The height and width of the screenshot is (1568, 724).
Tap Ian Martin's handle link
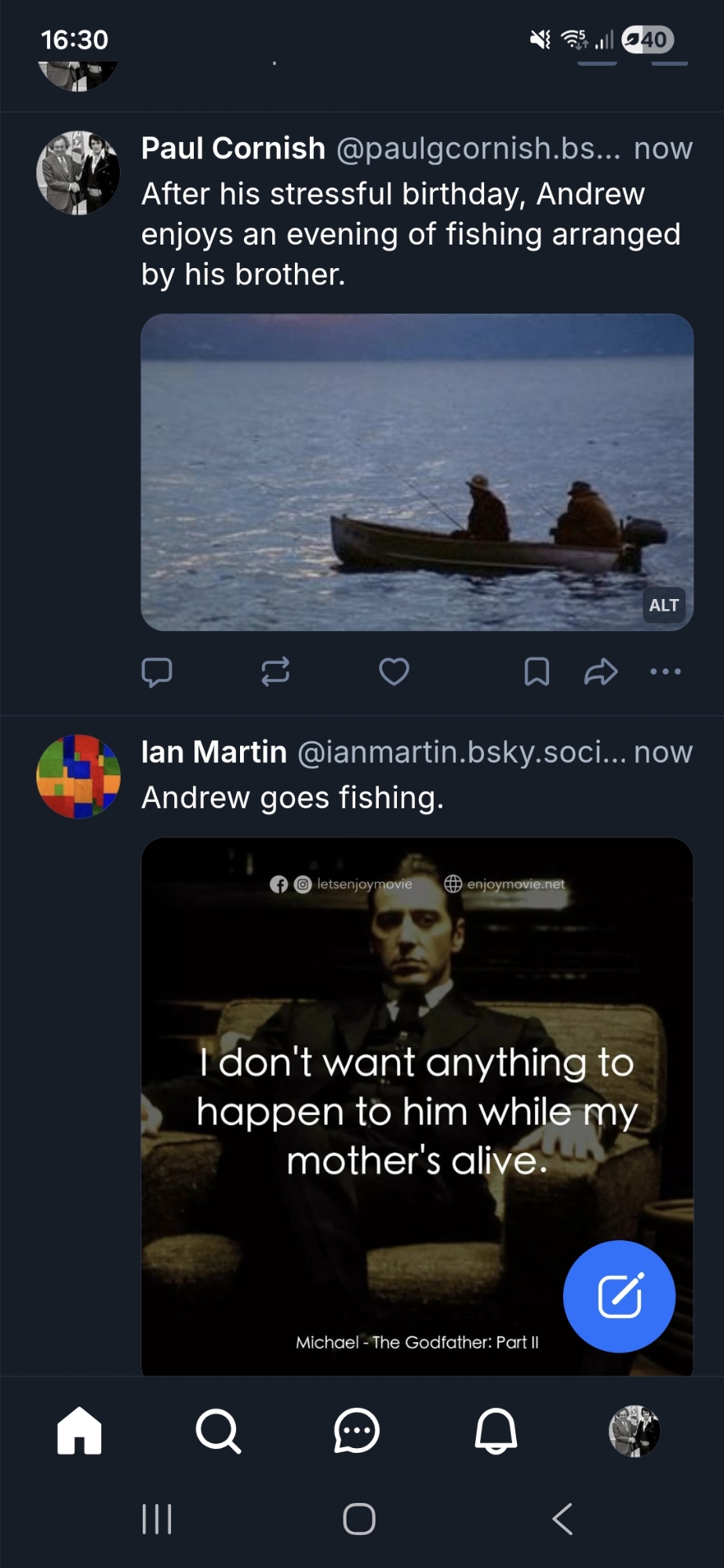point(461,752)
